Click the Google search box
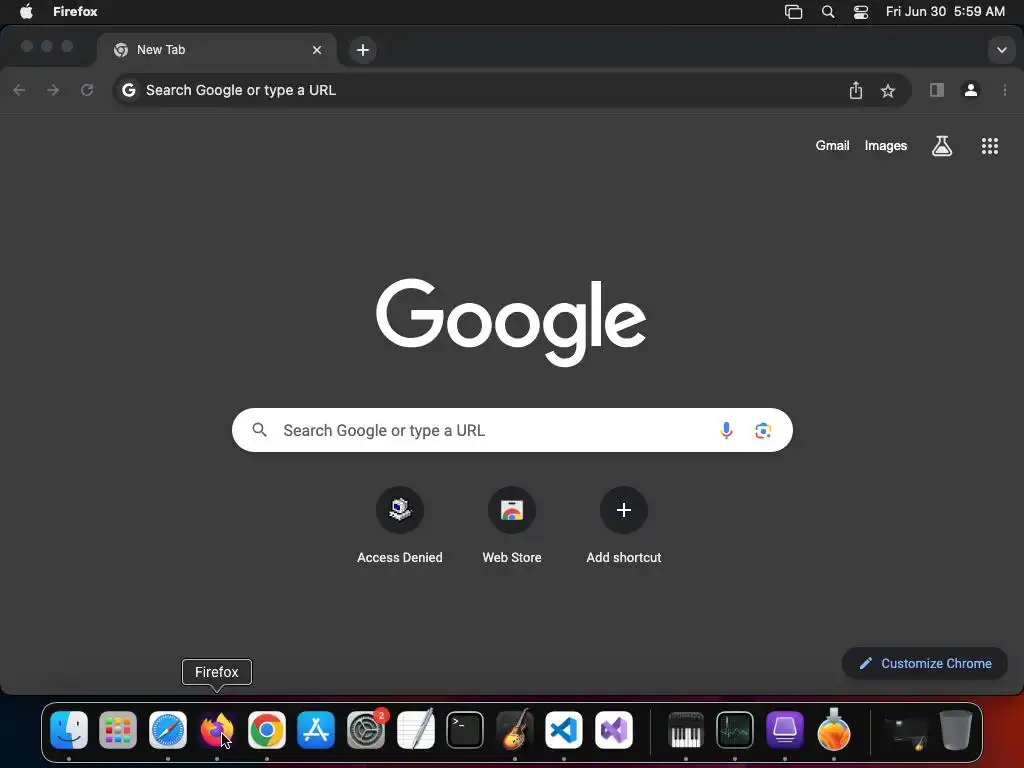This screenshot has height=768, width=1024. [x=512, y=430]
